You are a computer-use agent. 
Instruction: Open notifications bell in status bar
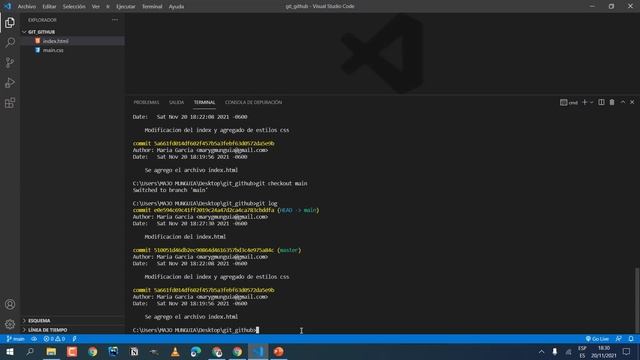pyautogui.click(x=631, y=339)
